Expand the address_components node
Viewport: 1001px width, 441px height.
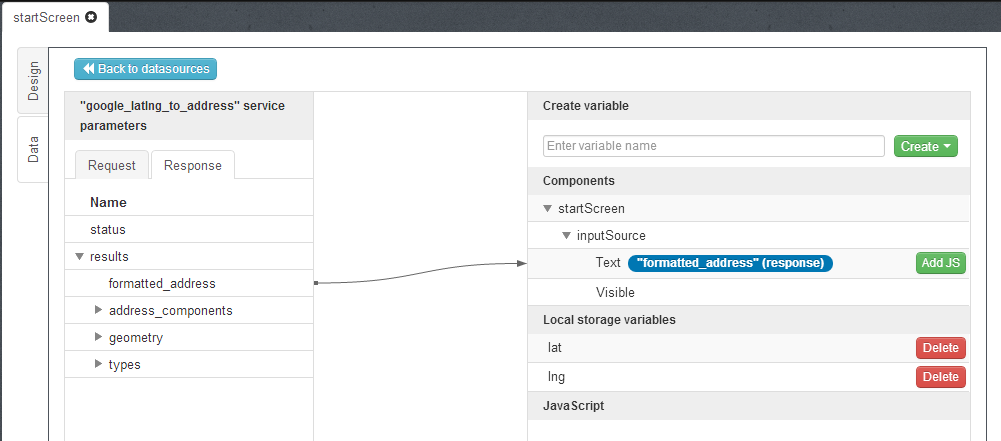(x=98, y=310)
